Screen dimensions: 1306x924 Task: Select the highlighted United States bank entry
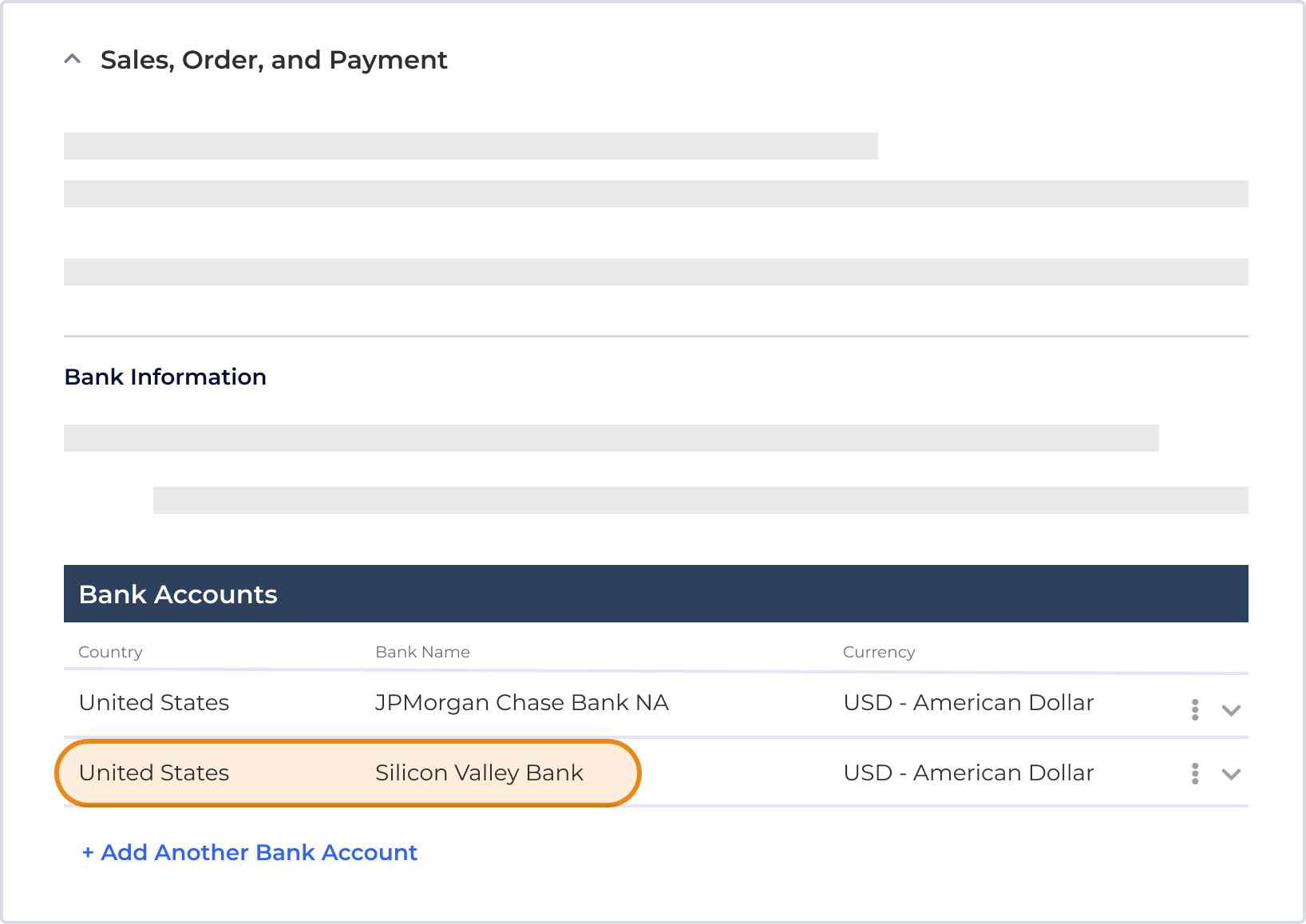click(x=154, y=772)
